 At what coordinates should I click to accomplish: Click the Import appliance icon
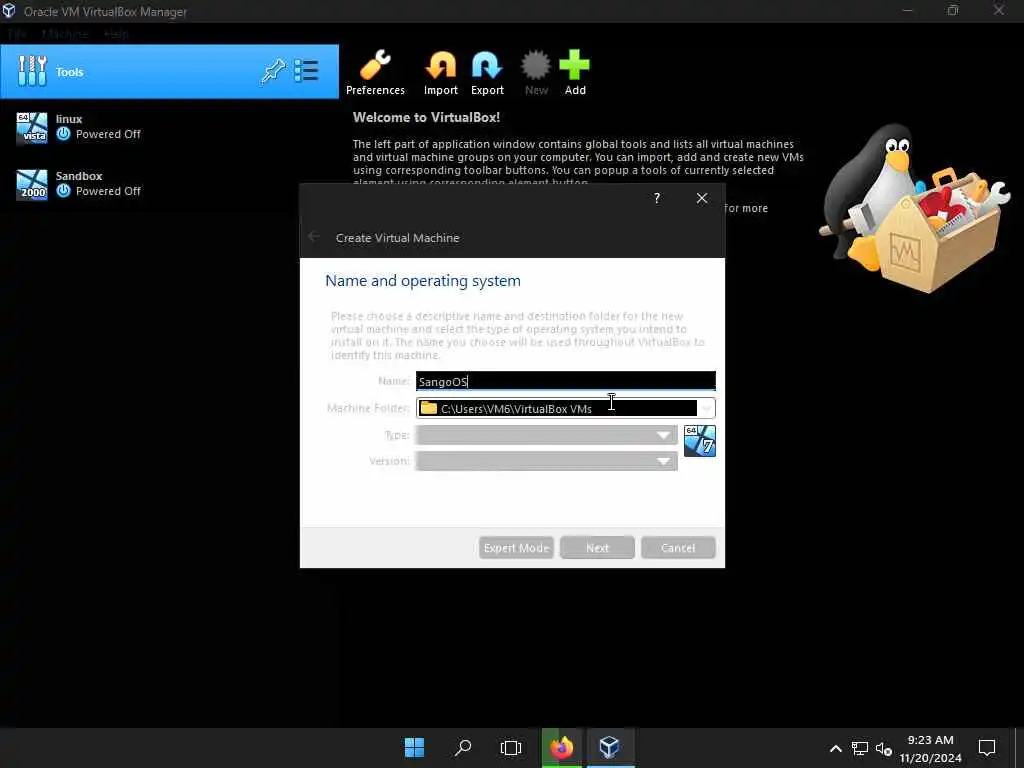pos(441,72)
